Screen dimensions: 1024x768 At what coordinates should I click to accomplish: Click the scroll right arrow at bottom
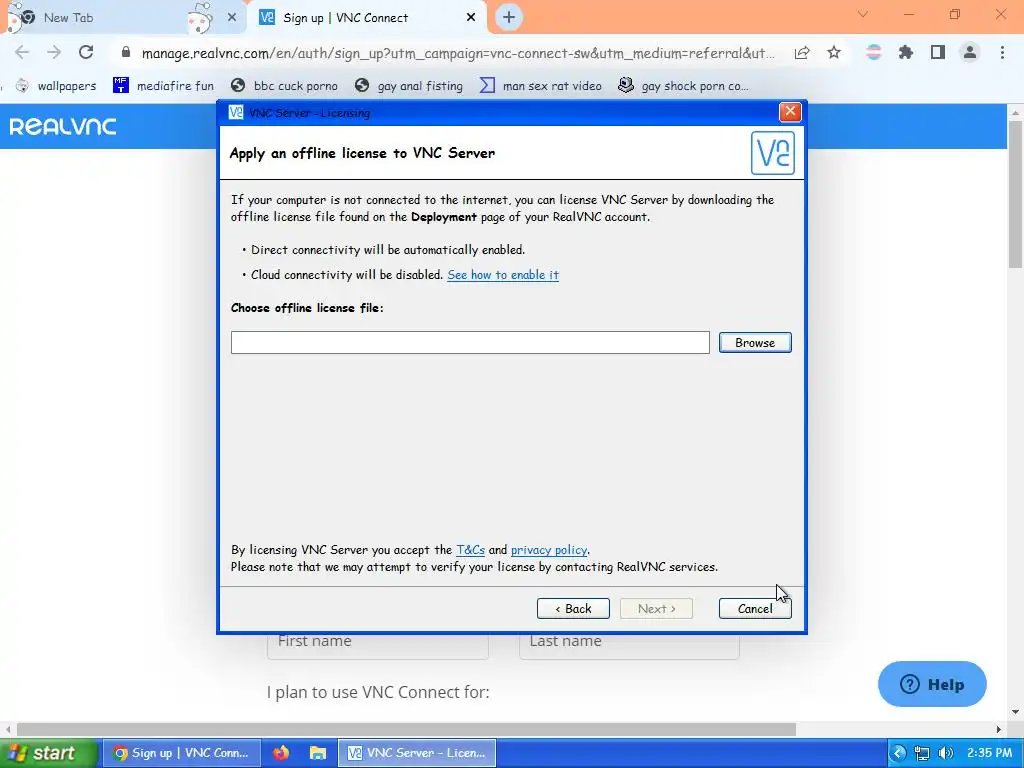(x=999, y=729)
